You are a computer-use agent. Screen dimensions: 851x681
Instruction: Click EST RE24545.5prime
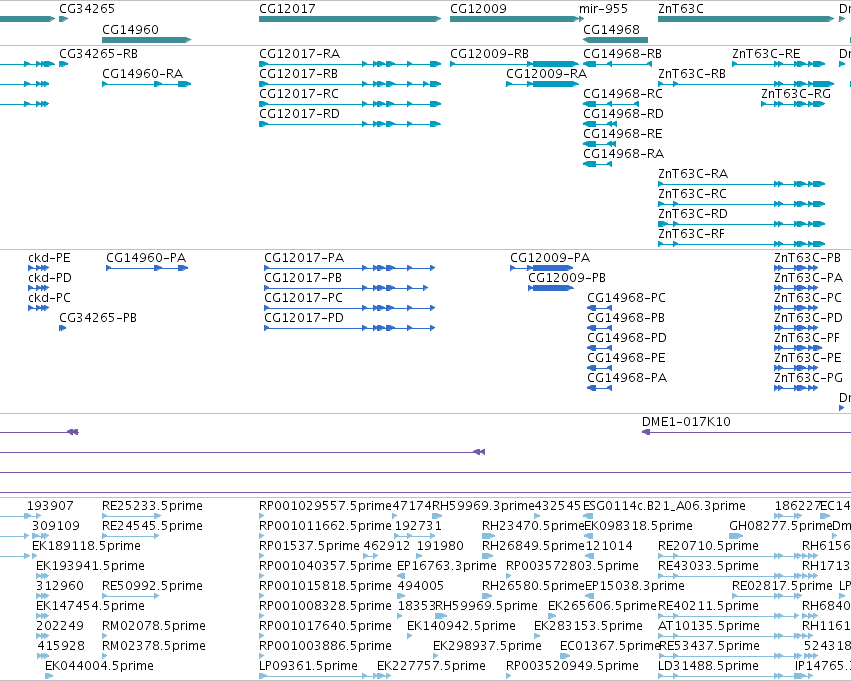point(153,526)
